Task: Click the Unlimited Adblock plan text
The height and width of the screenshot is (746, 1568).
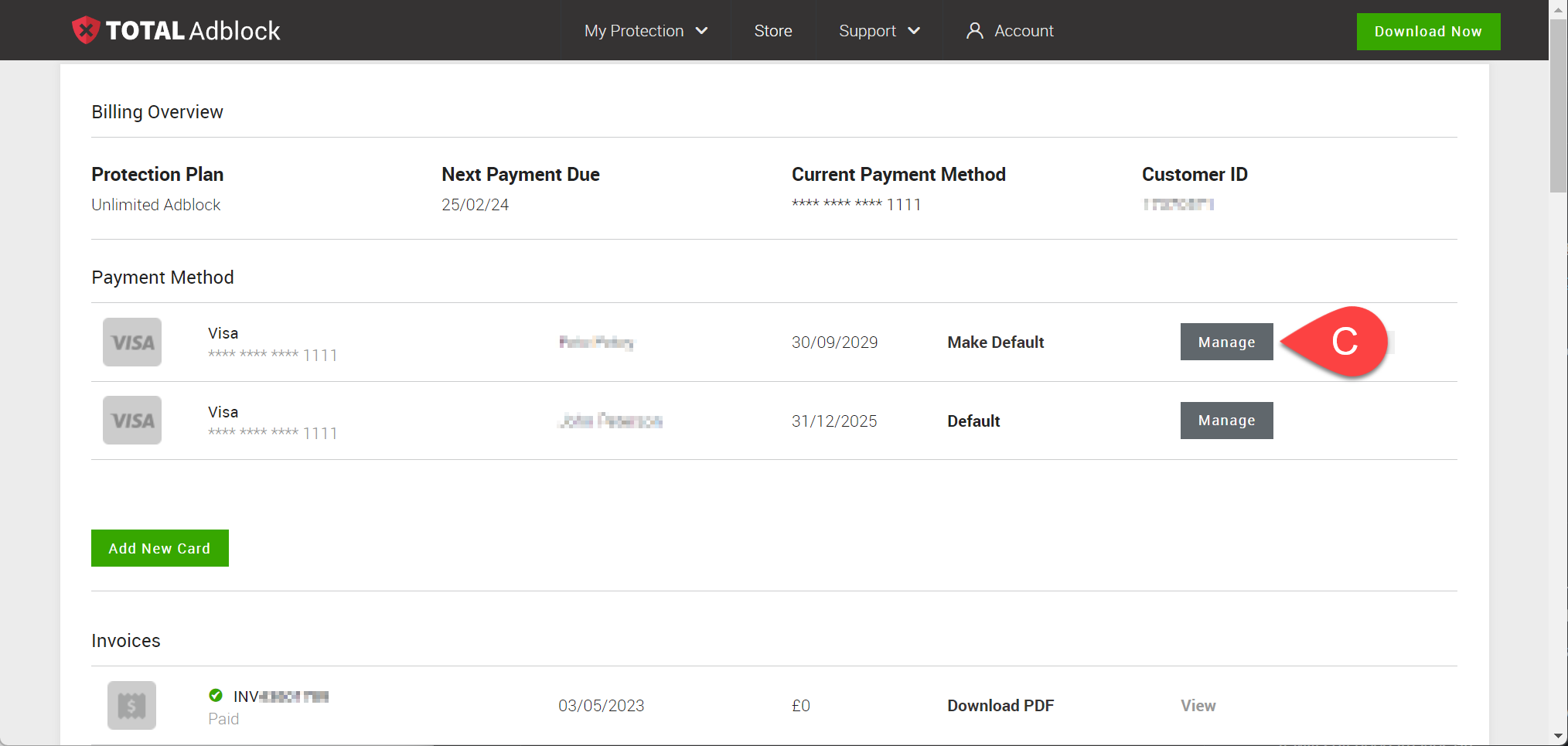Action: coord(156,204)
